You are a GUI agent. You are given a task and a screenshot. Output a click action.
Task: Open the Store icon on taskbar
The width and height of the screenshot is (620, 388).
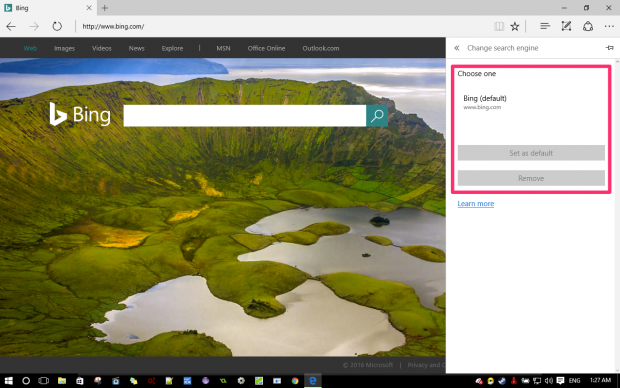coord(79,380)
